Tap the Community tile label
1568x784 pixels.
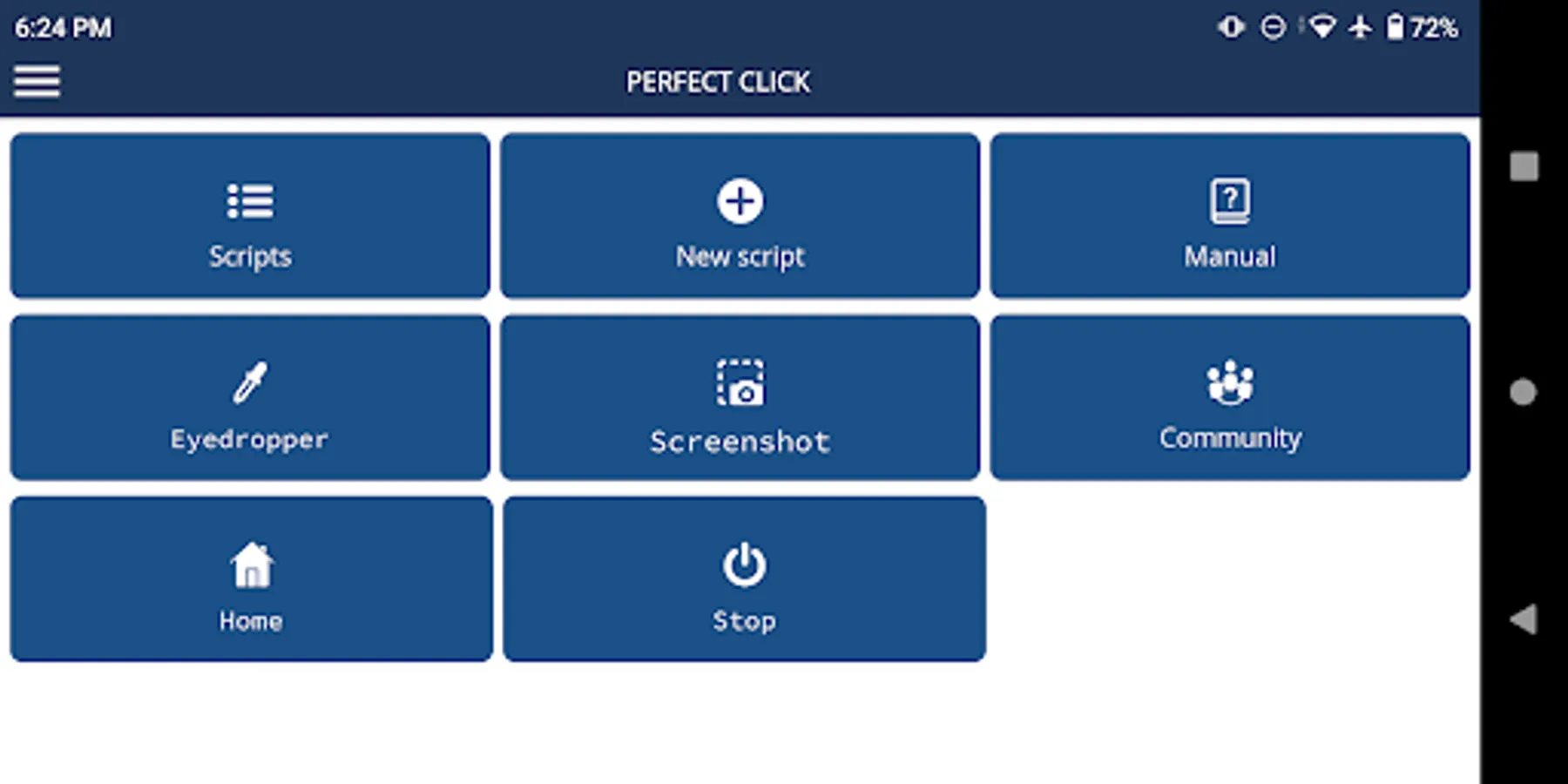click(1230, 437)
